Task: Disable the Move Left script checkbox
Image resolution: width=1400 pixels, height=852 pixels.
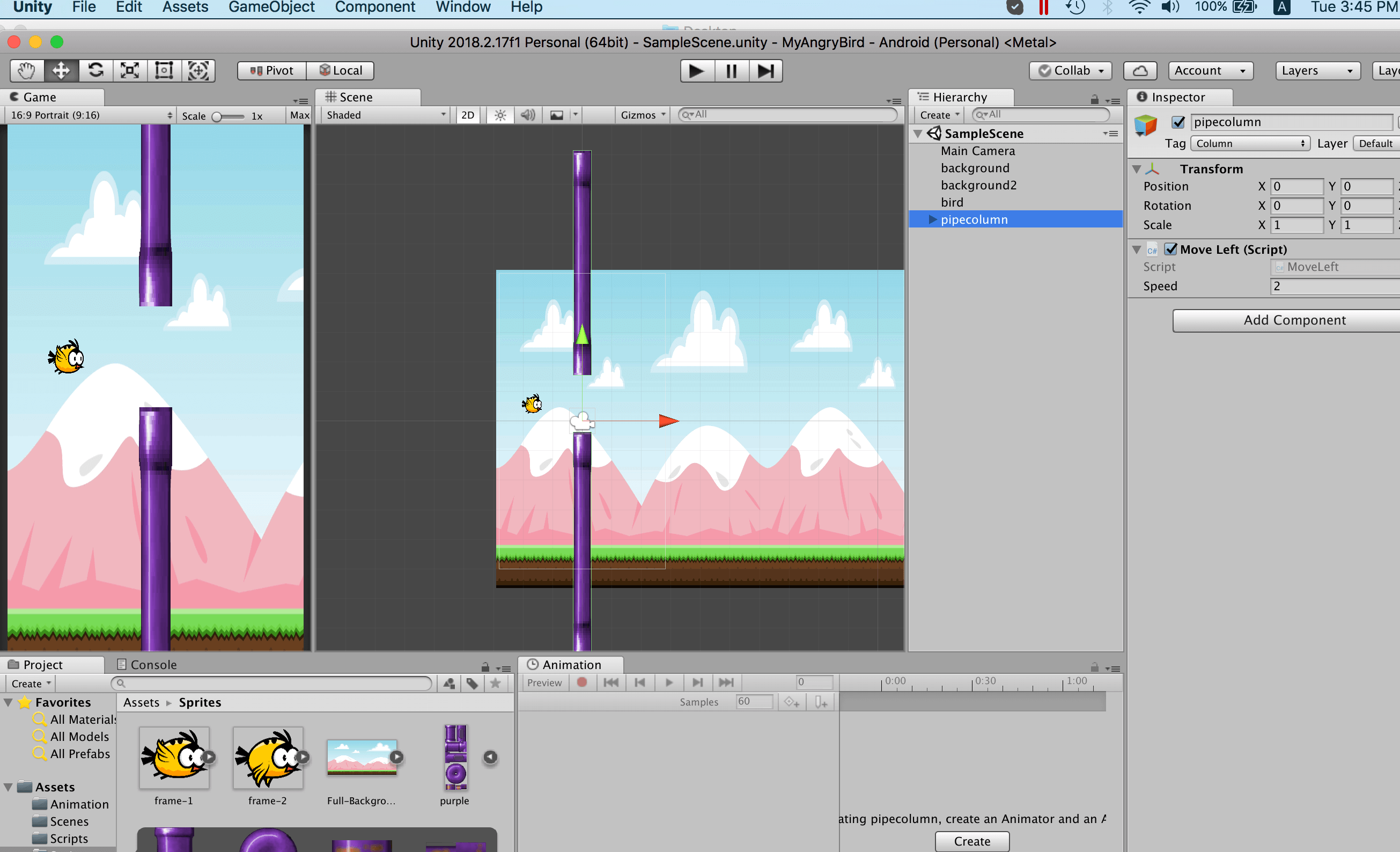Action: [x=1170, y=249]
